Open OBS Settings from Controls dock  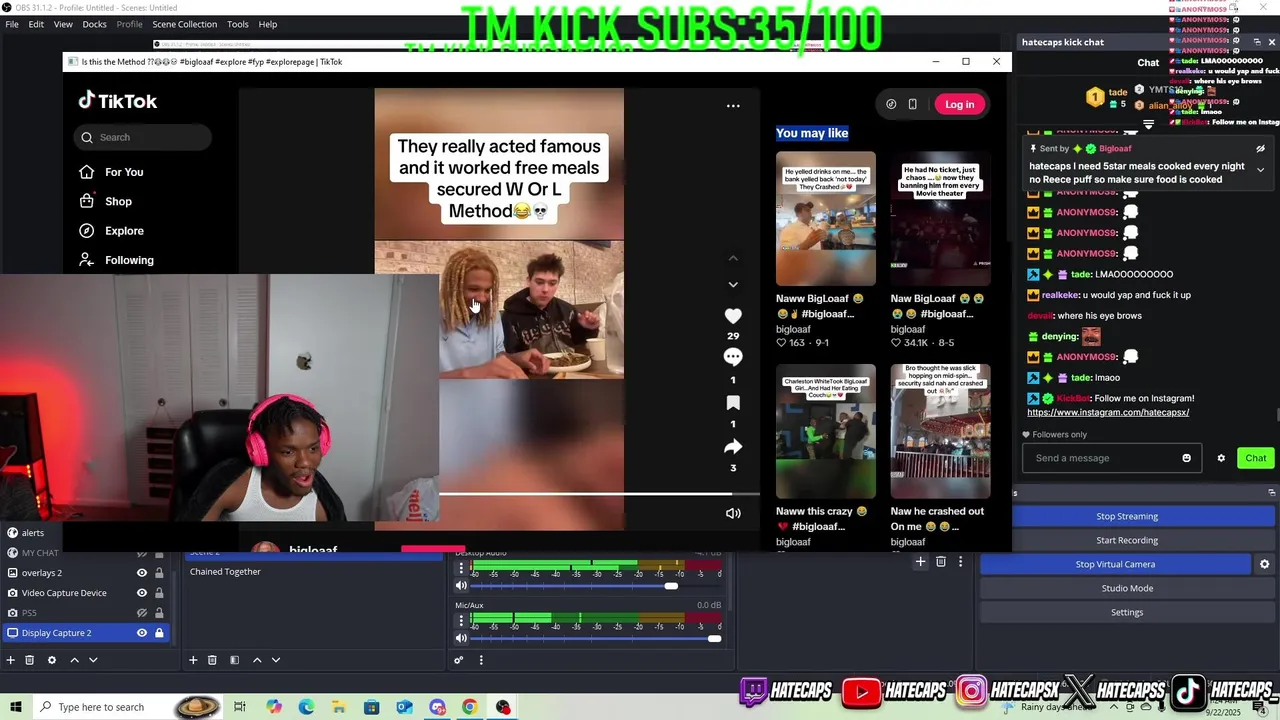coord(1127,612)
